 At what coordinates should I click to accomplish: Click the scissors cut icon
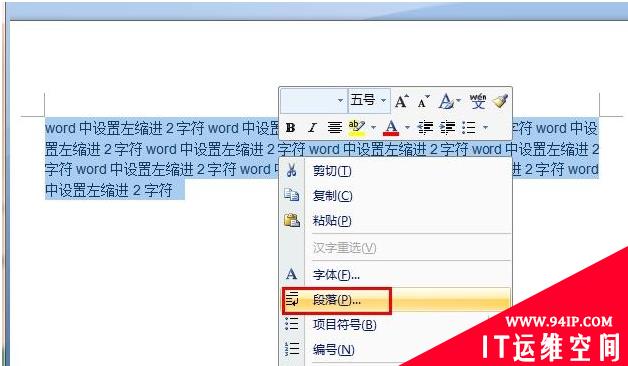292,171
